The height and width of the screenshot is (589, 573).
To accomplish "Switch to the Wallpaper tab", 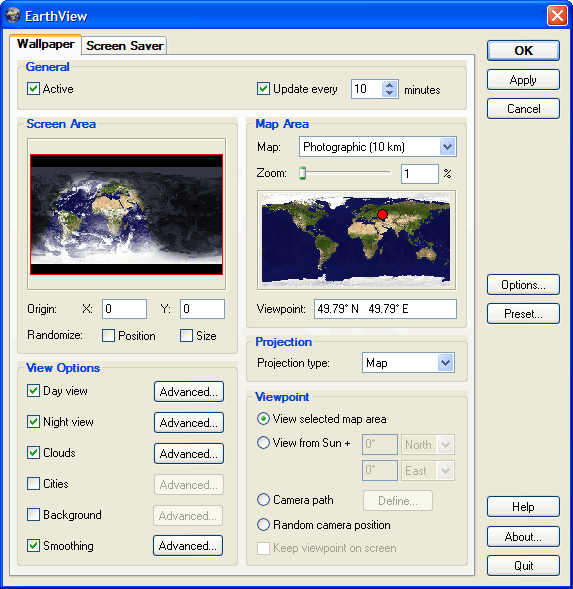I will click(x=45, y=44).
